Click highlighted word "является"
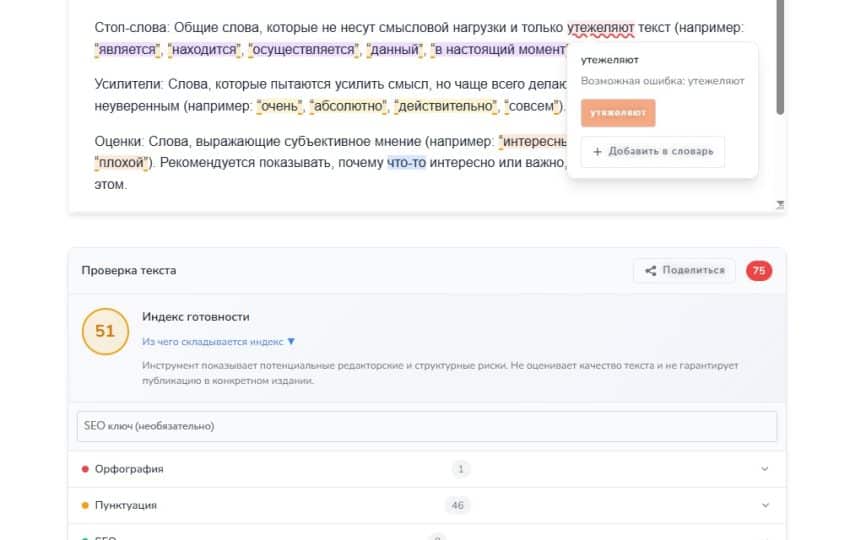 pyautogui.click(x=128, y=50)
